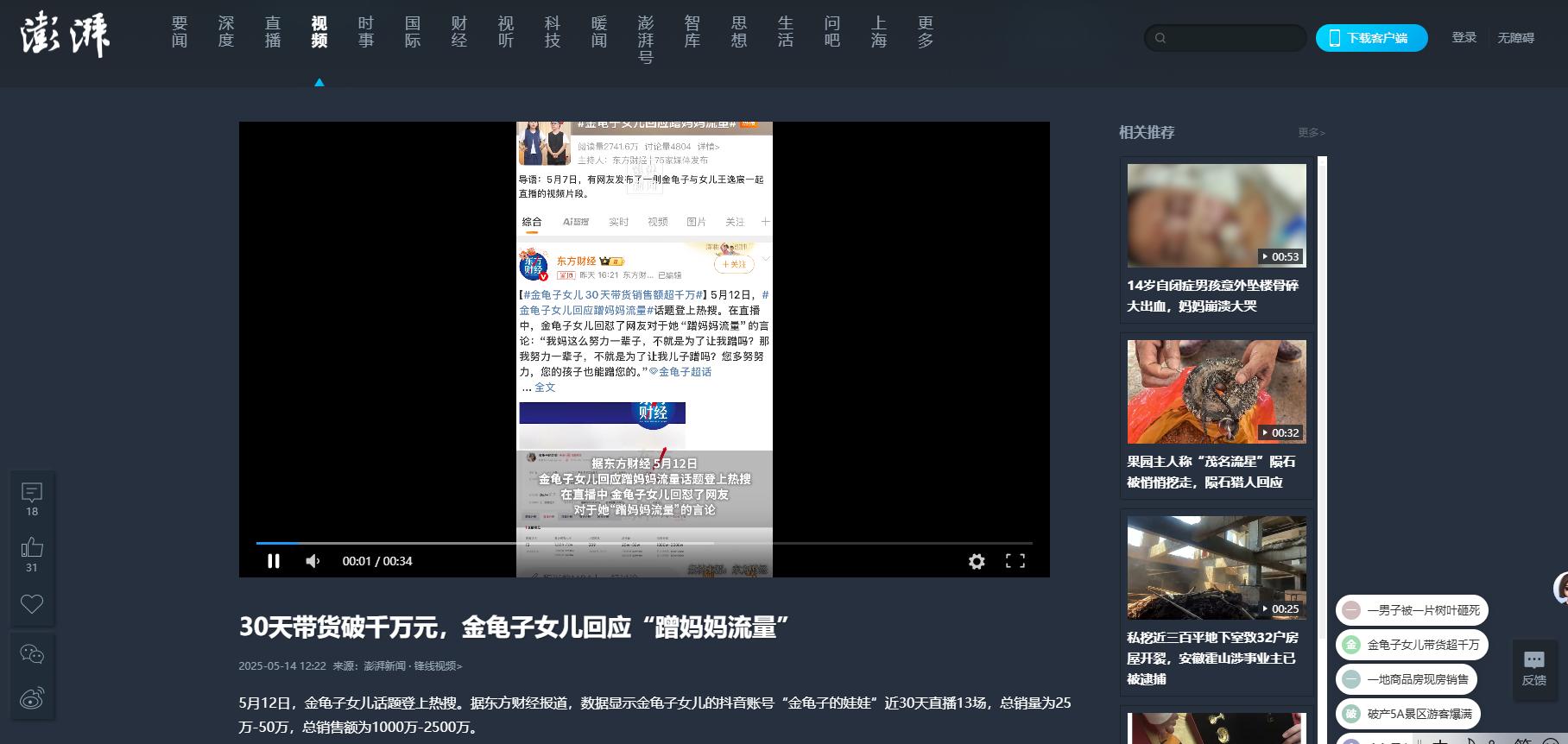Click the 反馈 feedback button
The height and width of the screenshot is (744, 1568).
[1533, 669]
